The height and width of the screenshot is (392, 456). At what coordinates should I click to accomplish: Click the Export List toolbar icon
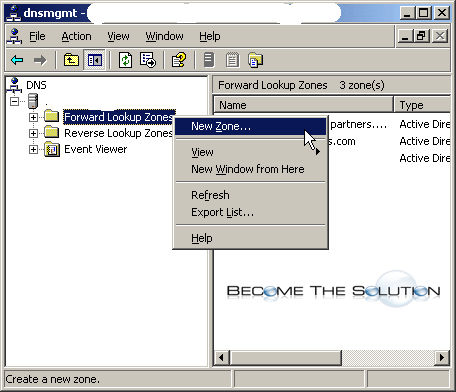[x=148, y=60]
